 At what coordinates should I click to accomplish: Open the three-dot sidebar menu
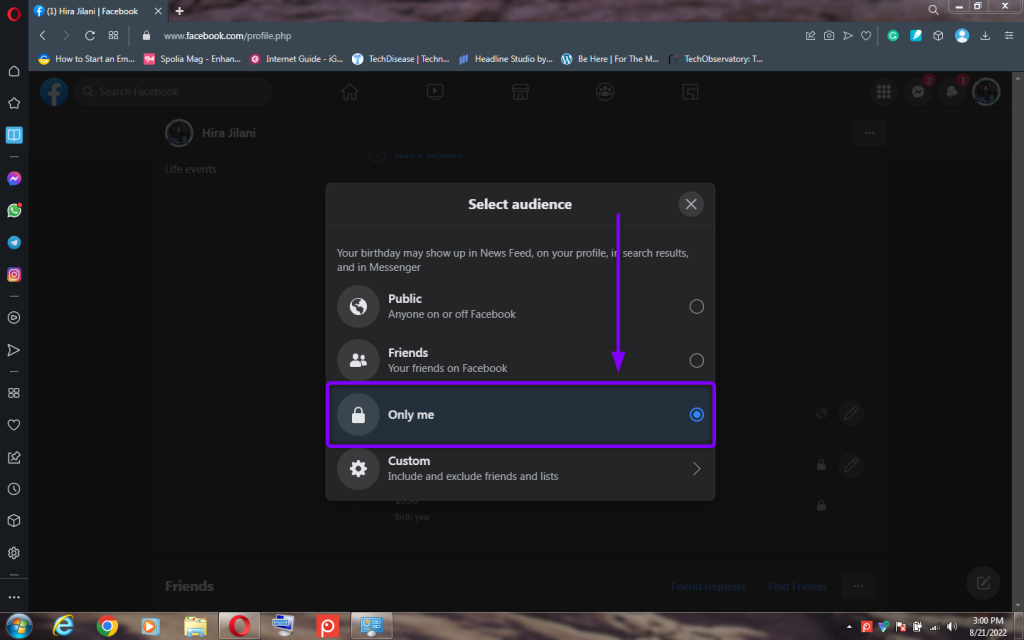(x=14, y=597)
